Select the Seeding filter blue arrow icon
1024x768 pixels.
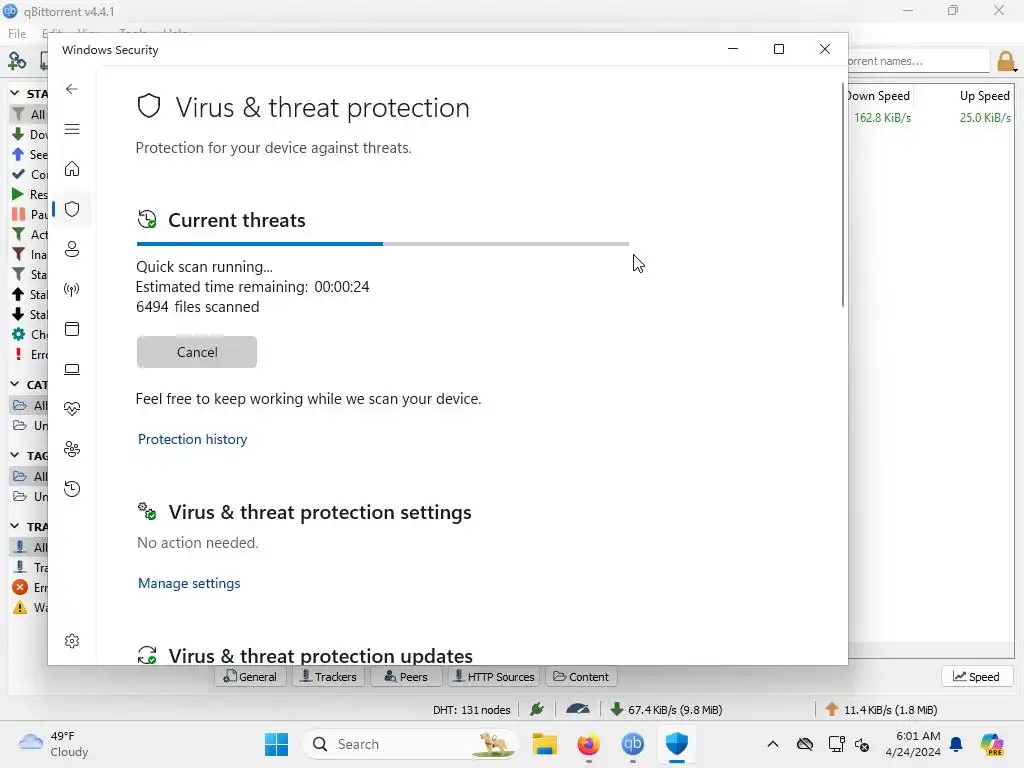coord(18,155)
